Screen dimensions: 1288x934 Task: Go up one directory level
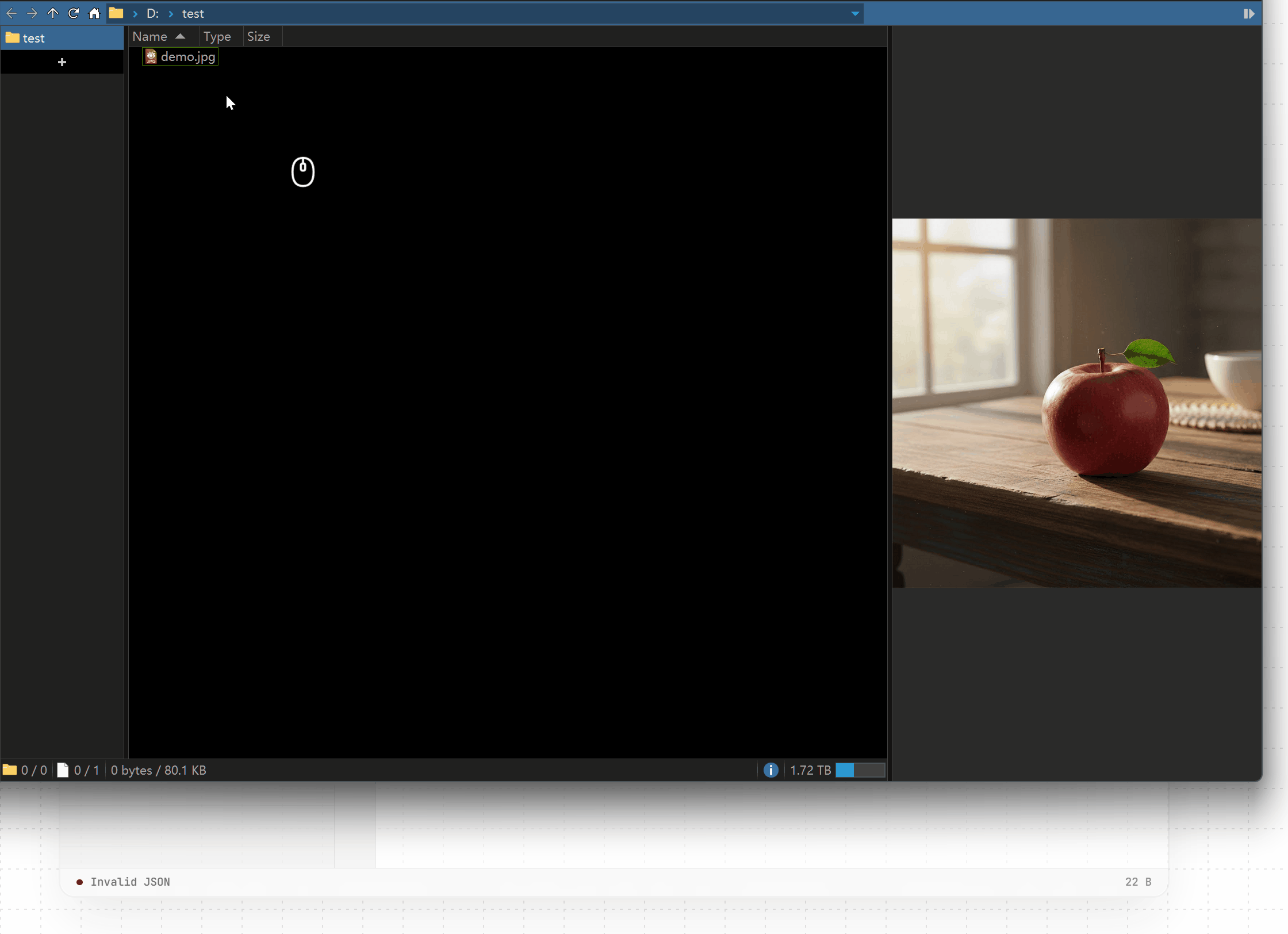pos(53,13)
